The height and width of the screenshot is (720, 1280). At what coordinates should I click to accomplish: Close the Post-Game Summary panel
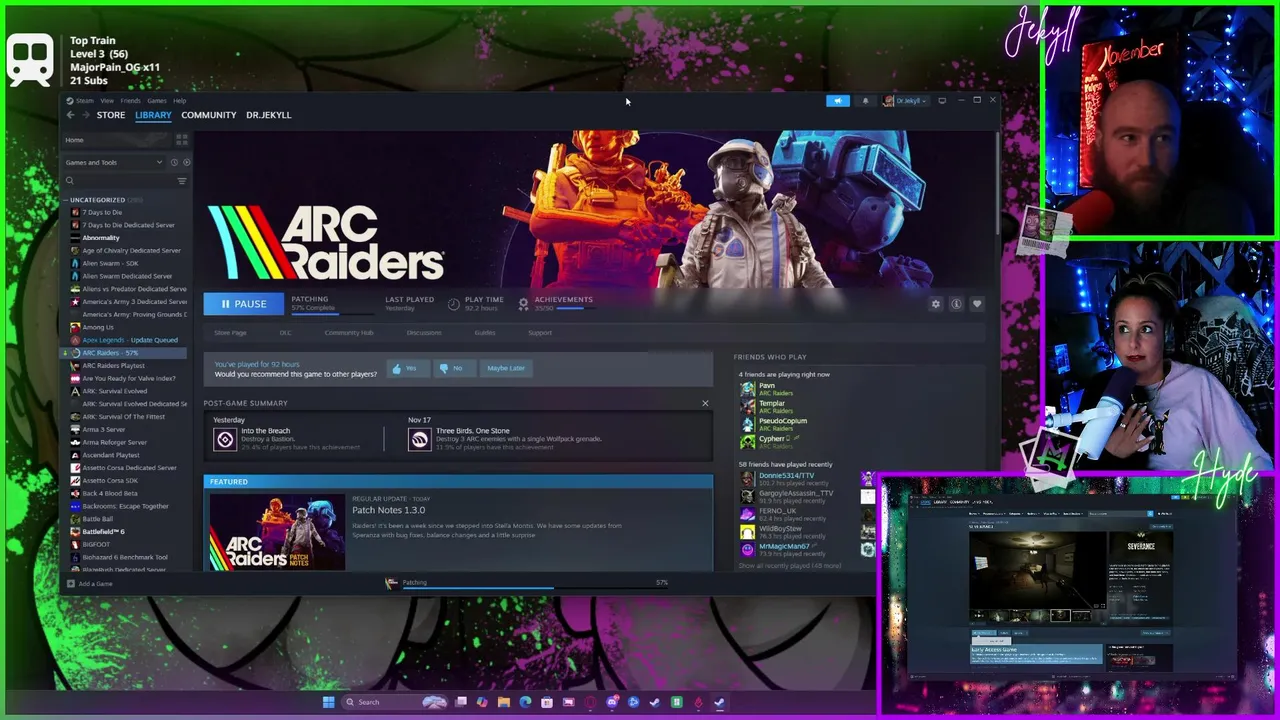705,404
